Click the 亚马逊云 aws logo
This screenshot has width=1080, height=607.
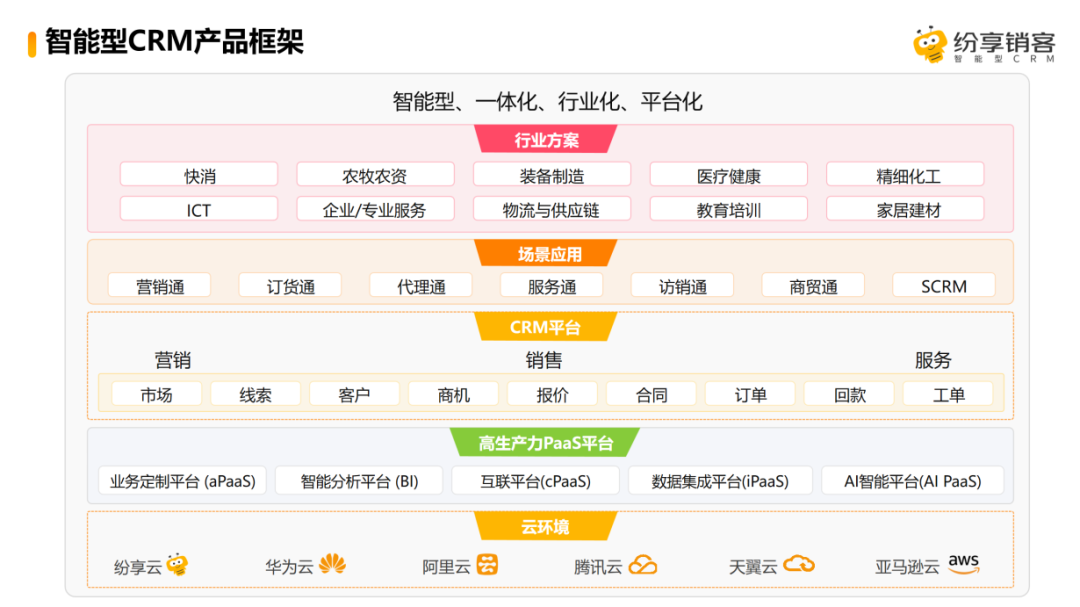coord(964,564)
